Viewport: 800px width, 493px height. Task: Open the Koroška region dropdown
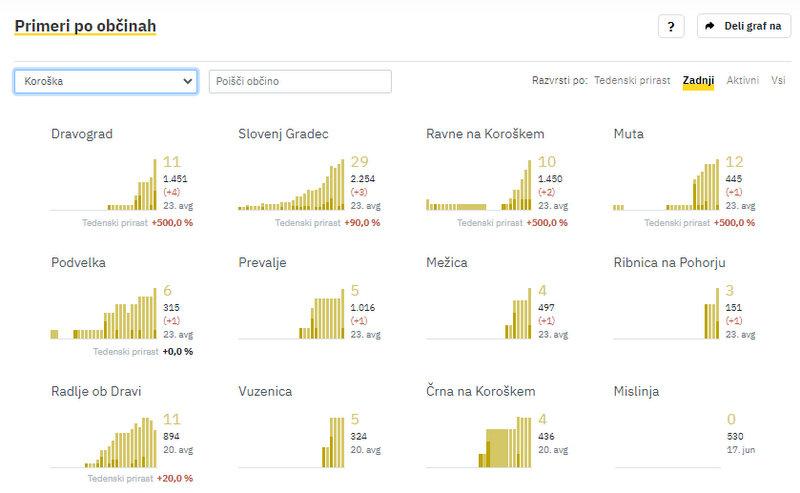[x=106, y=81]
